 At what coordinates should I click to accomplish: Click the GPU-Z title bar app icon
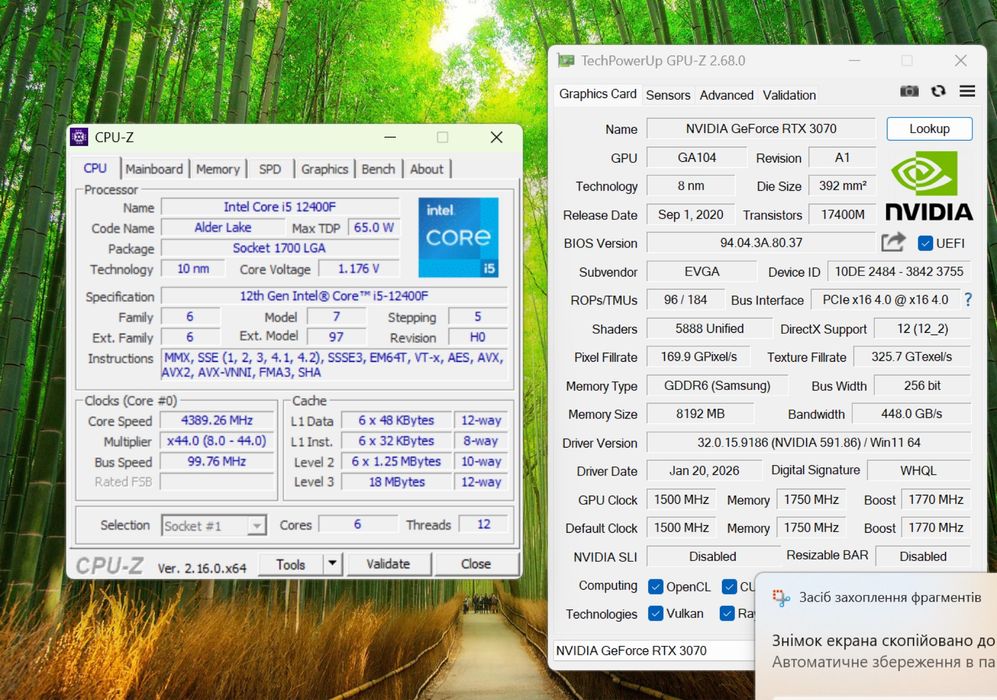click(x=565, y=61)
